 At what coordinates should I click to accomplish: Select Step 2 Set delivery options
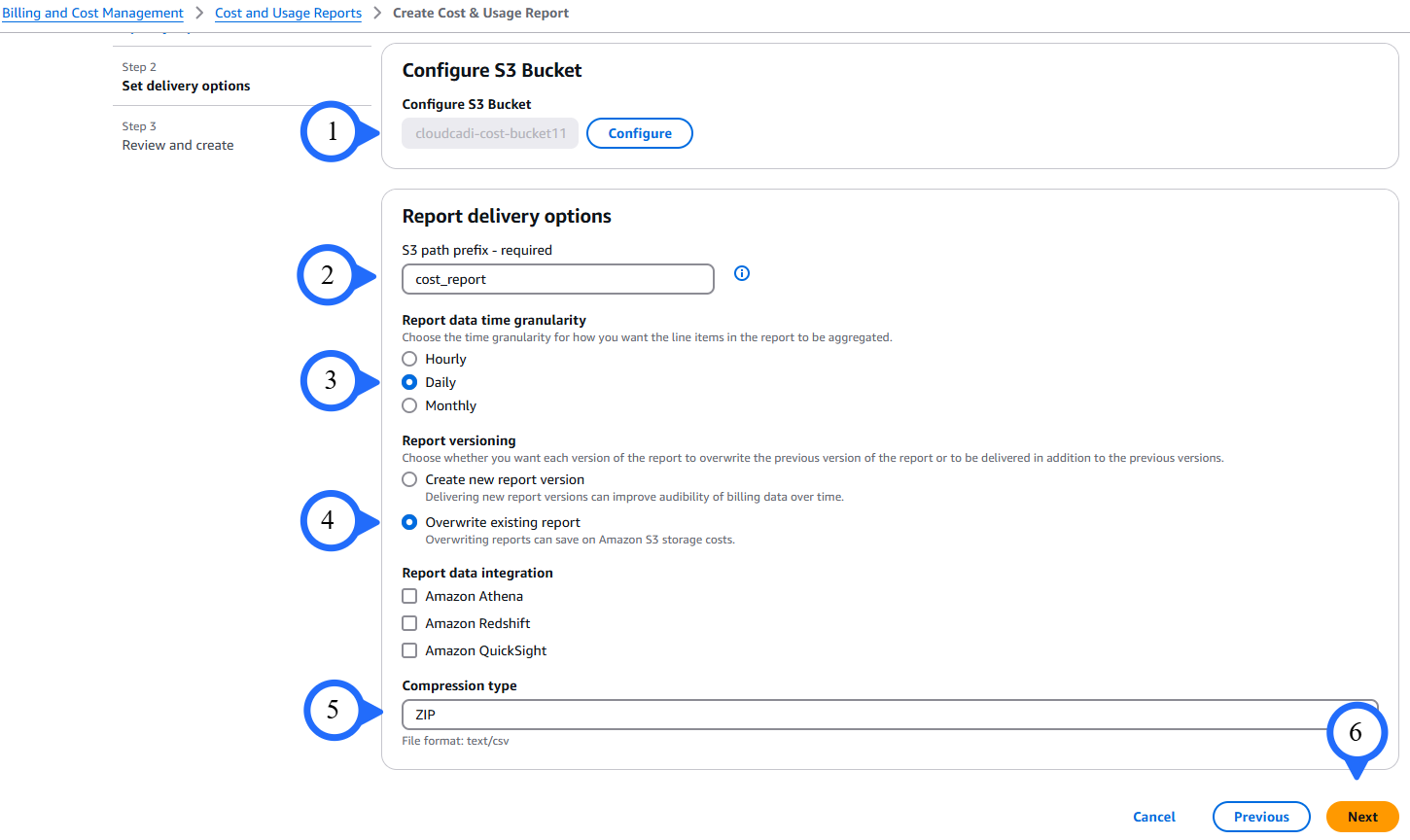(x=185, y=86)
